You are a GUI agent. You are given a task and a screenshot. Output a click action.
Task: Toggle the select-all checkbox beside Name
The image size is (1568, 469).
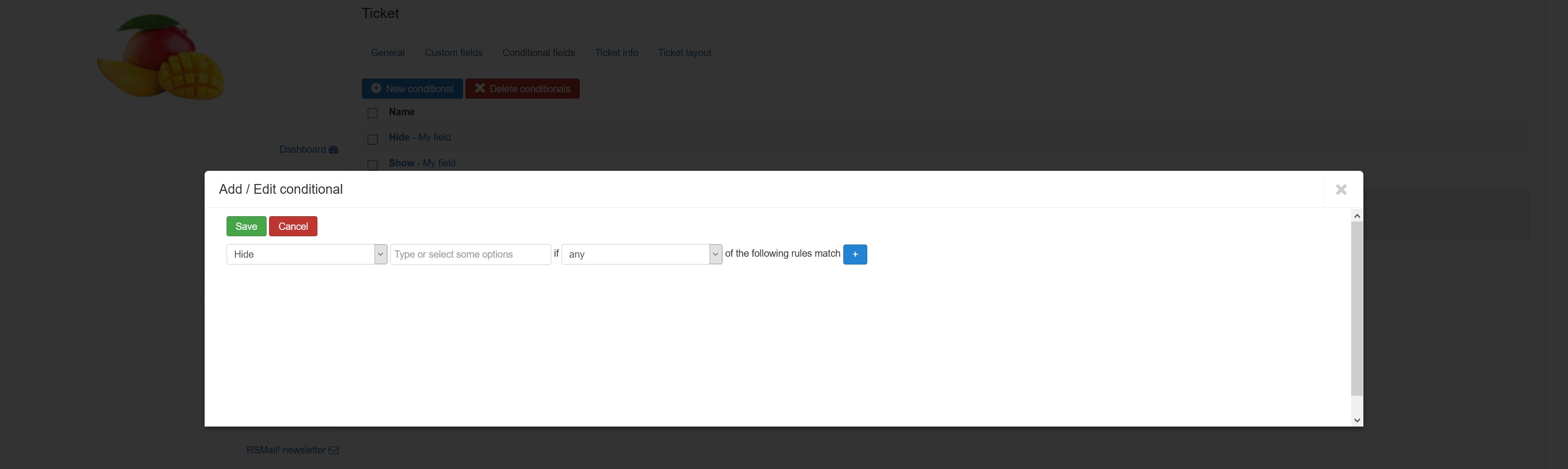(373, 113)
